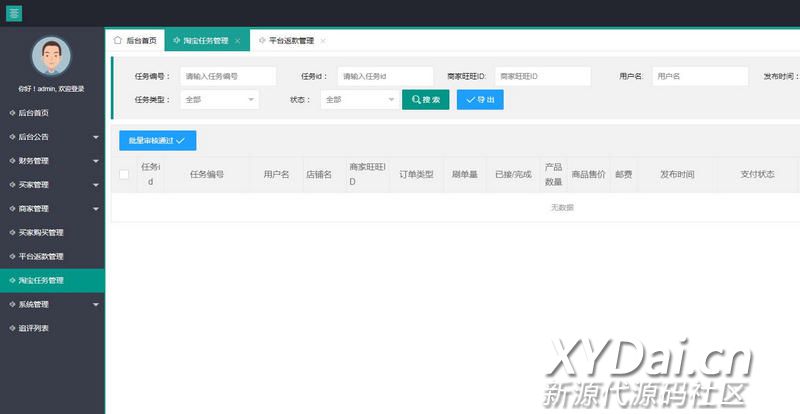Click the 刷单量 column header

464,174
